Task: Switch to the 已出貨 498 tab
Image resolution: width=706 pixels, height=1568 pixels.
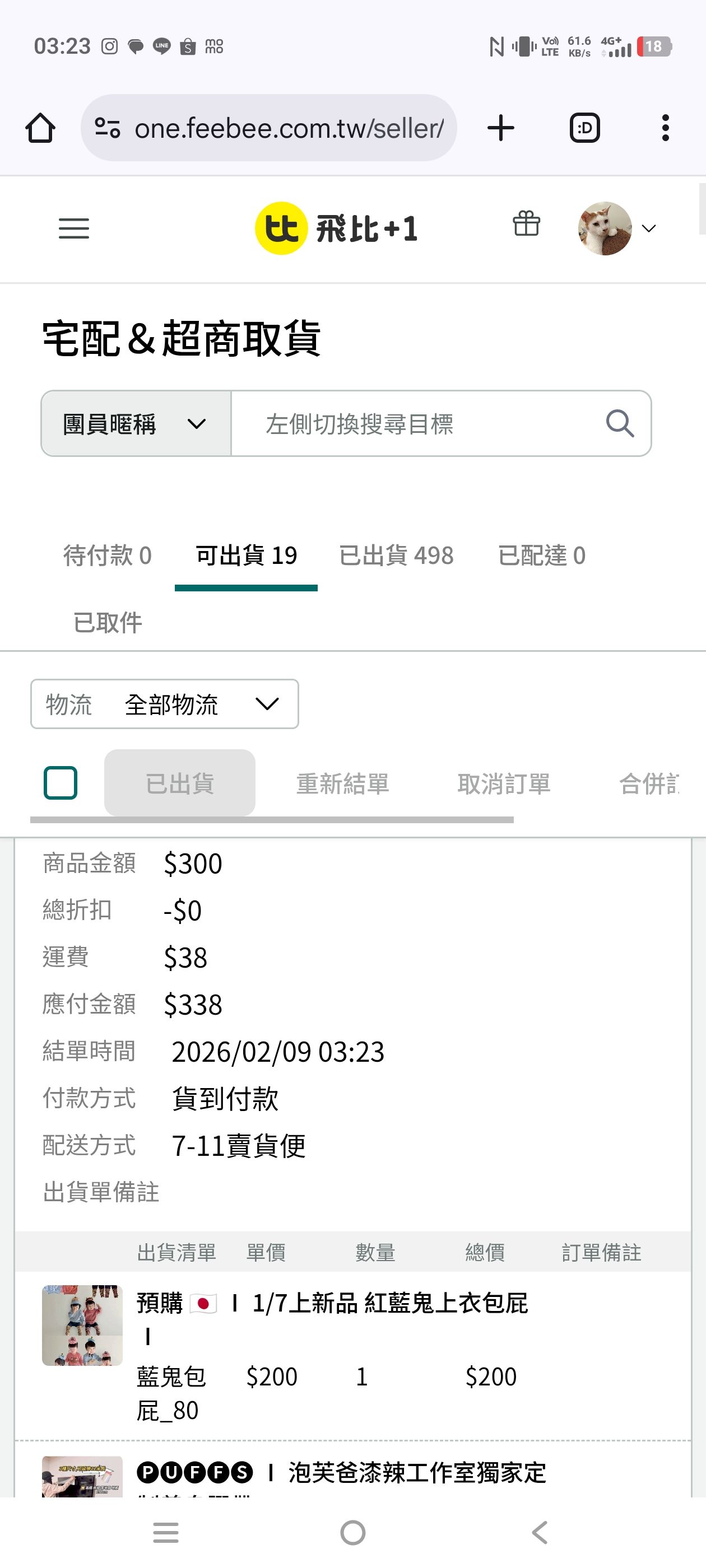Action: click(x=396, y=555)
